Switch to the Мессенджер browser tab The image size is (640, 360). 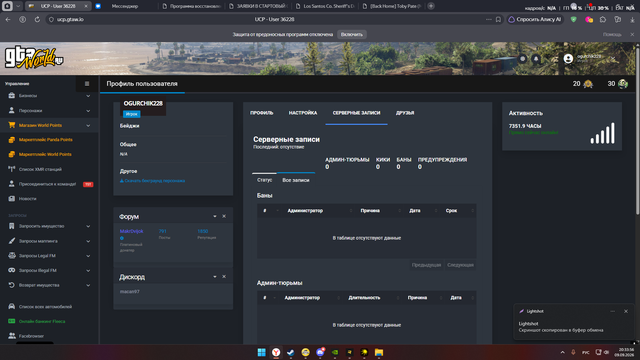(124, 6)
